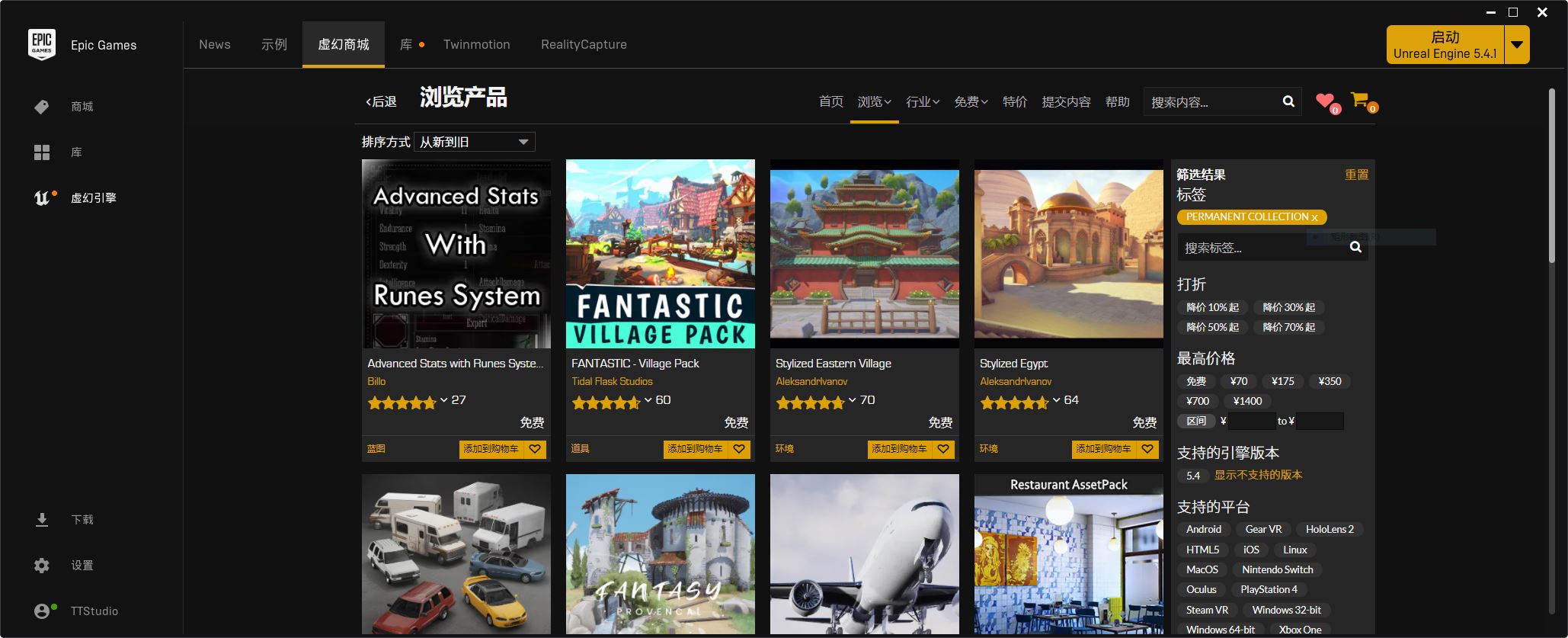1568x638 pixels.
Task: Toggle the Android platform filter
Action: click(x=1204, y=529)
